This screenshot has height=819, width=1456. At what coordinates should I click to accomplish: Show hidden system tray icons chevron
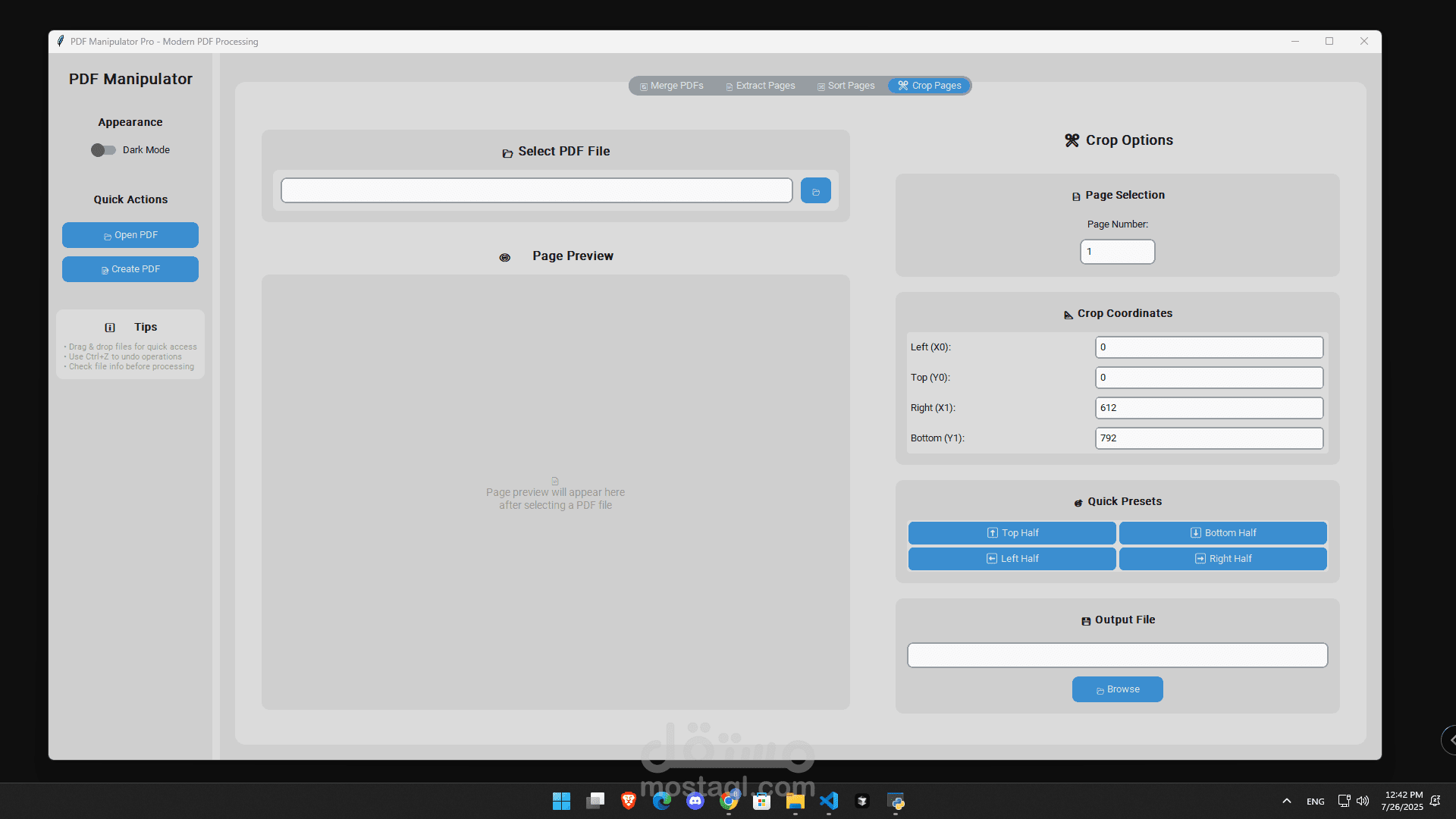tap(1287, 801)
